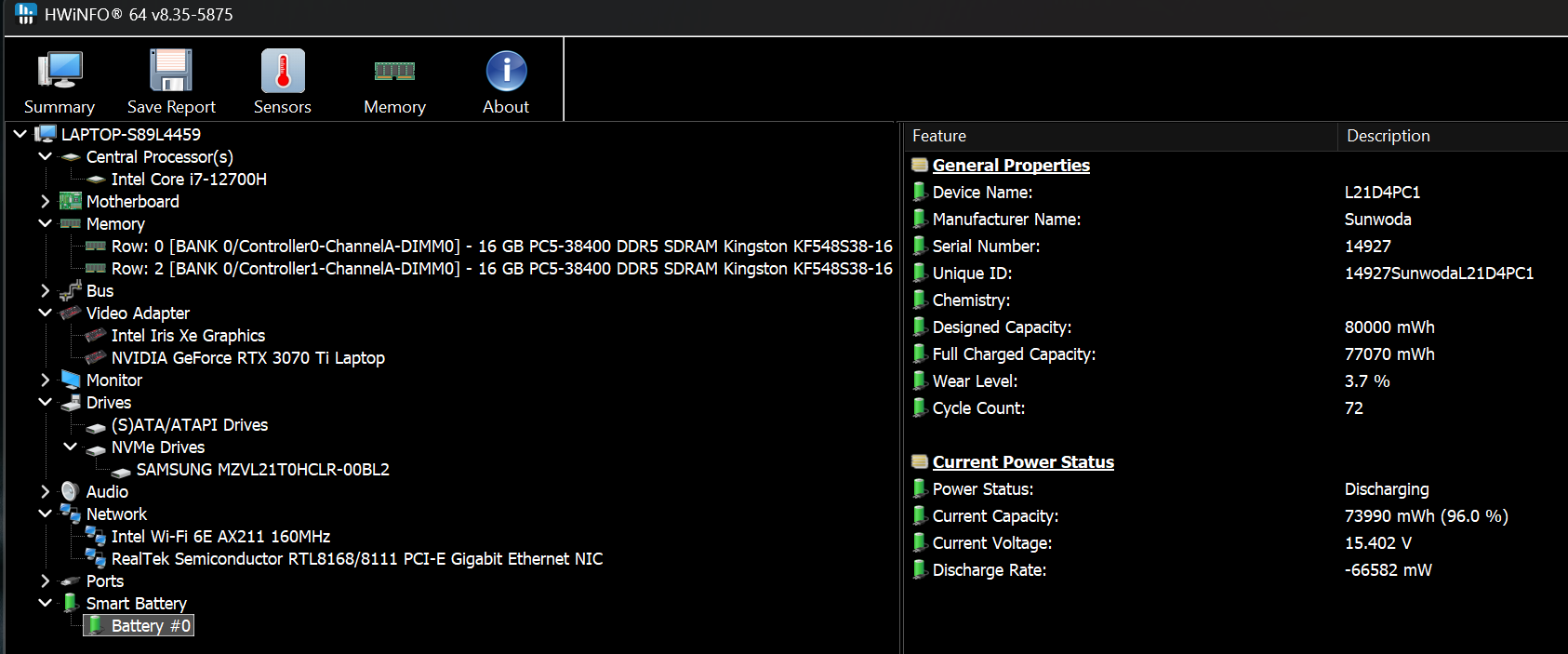Click icon next to Intel Wi-Fi 6E AX211
The width and height of the screenshot is (1568, 654).
point(96,536)
